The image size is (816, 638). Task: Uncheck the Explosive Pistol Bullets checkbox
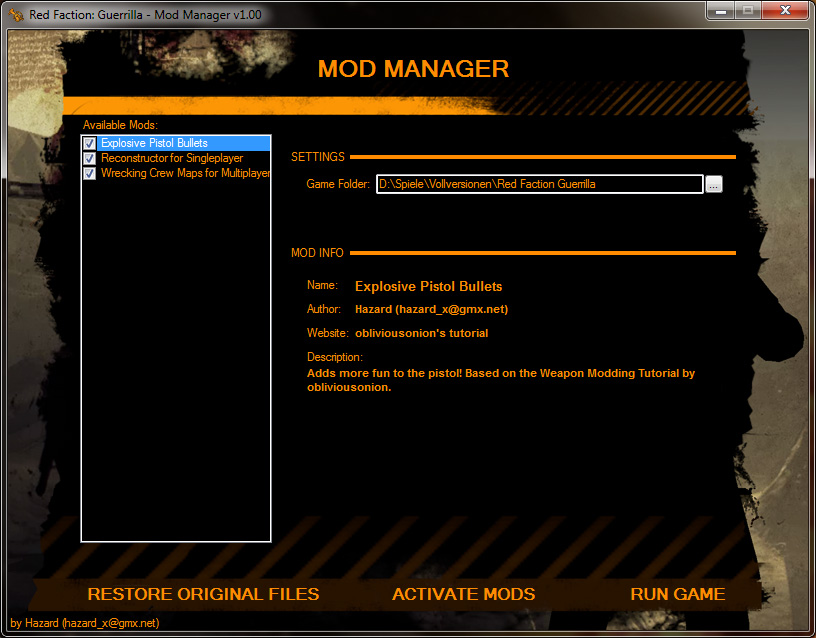[90, 144]
